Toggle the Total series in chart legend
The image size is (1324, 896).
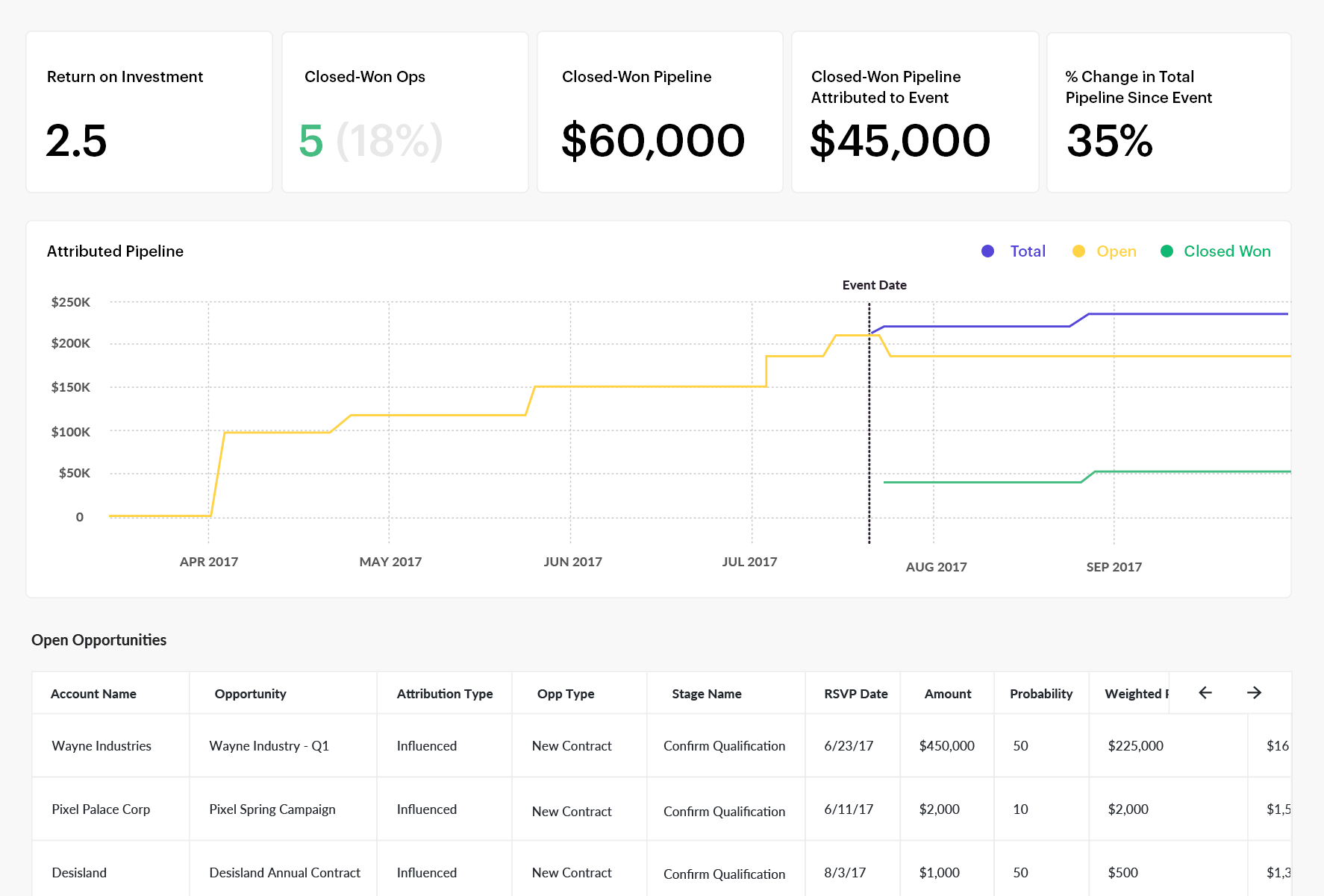pos(1027,251)
